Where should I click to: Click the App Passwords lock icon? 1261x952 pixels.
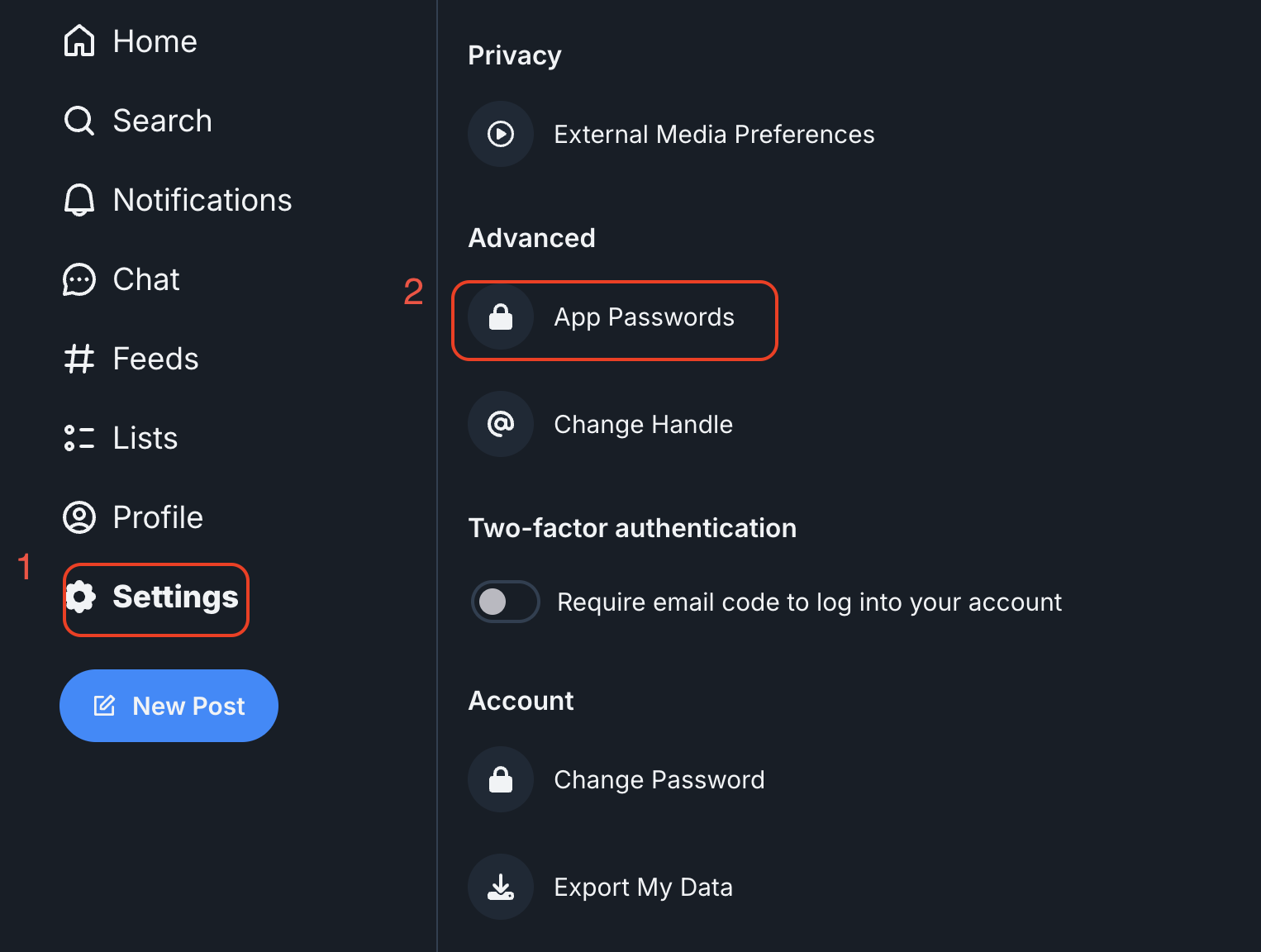click(501, 317)
